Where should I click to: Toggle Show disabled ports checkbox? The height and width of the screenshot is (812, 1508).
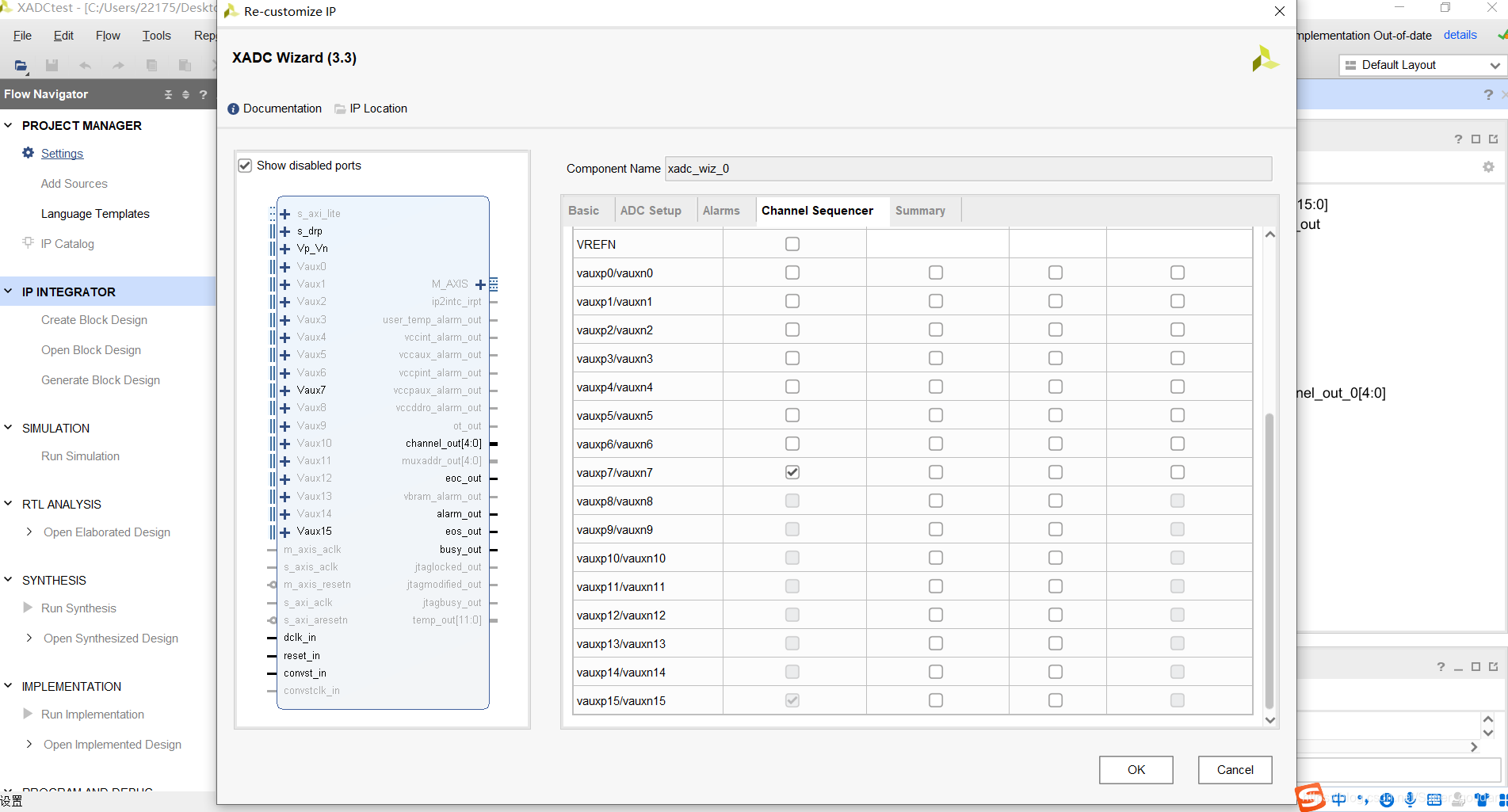pos(245,166)
